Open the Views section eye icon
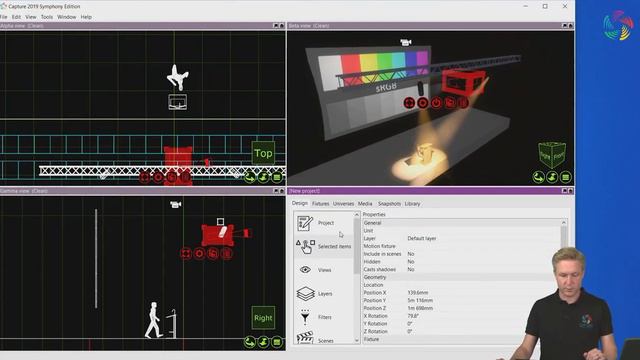 305,270
